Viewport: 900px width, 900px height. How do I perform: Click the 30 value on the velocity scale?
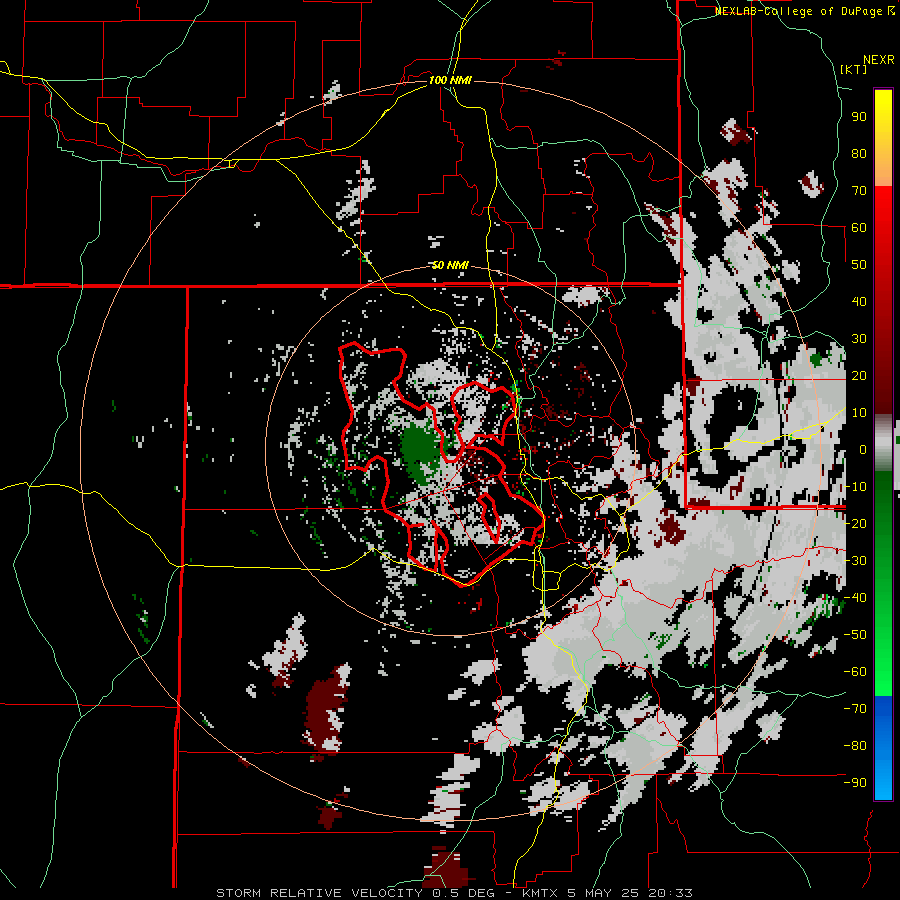click(859, 339)
